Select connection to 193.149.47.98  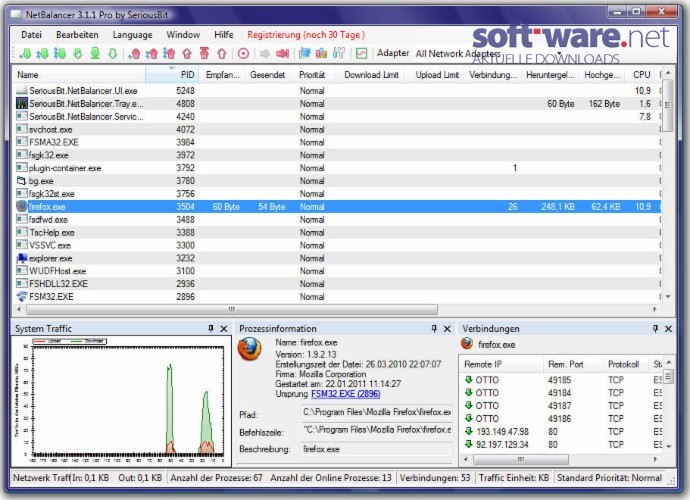pos(562,432)
